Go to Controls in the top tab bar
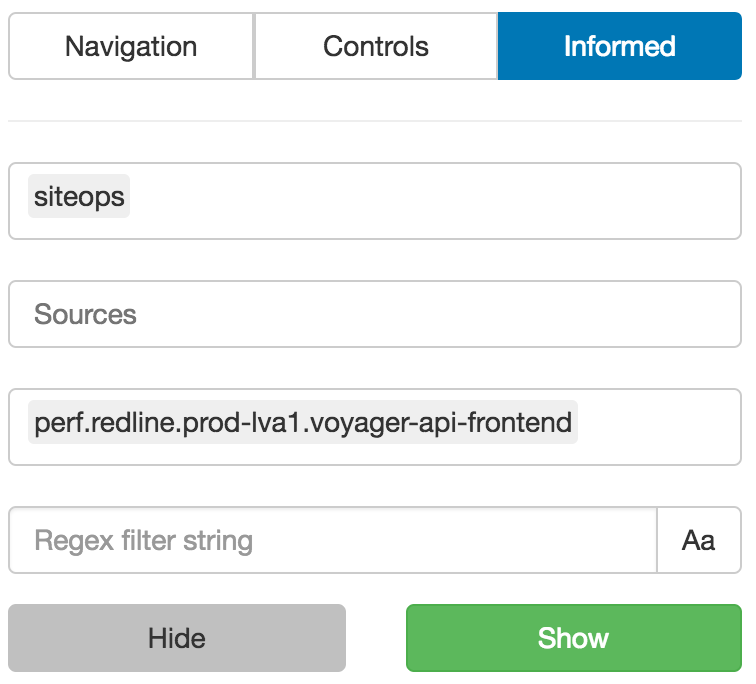The width and height of the screenshot is (756, 684). point(376,46)
